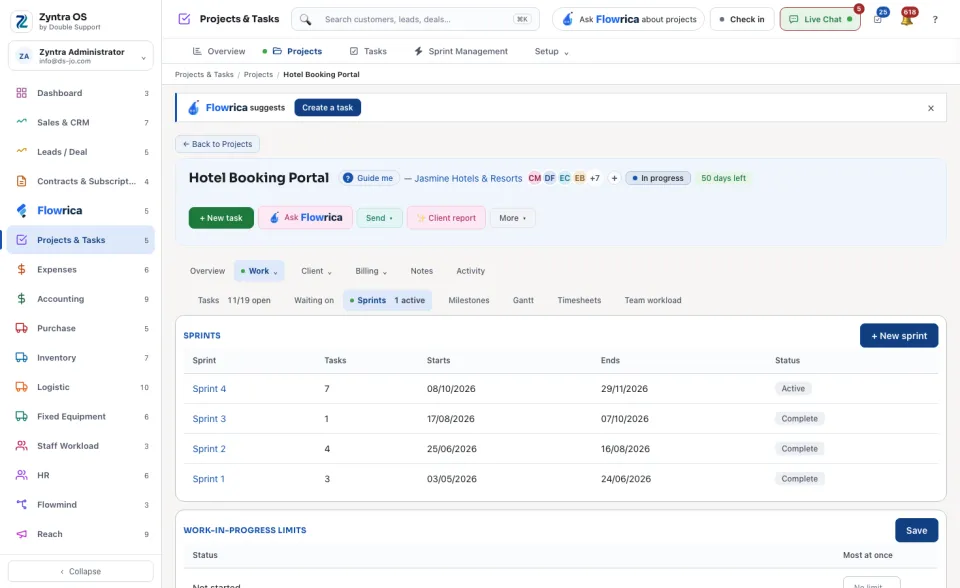Image resolution: width=960 pixels, height=588 pixels.
Task: Open the Waiting on sub-tab
Action: tap(313, 301)
